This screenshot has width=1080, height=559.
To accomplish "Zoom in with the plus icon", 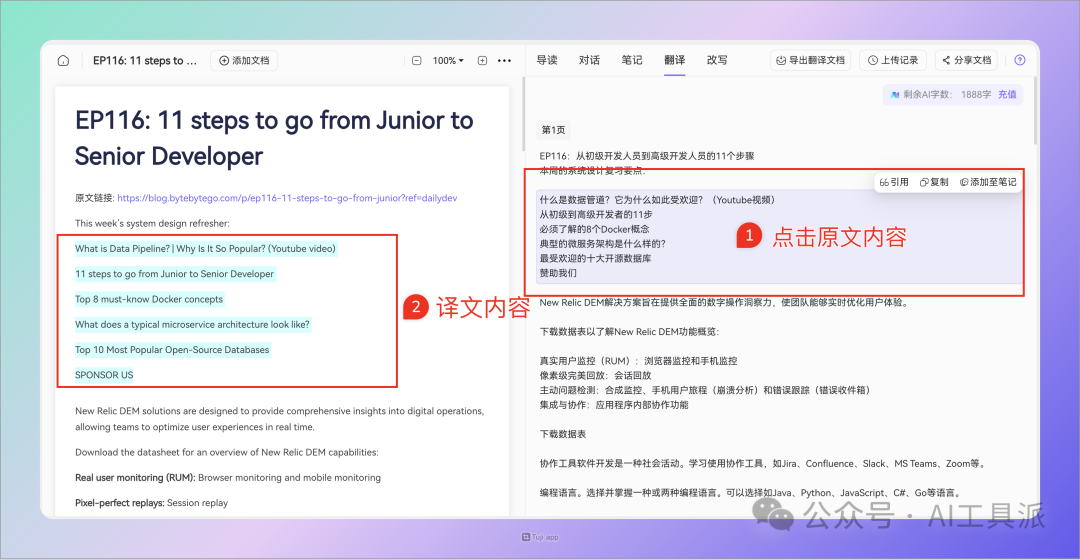I will (x=483, y=61).
